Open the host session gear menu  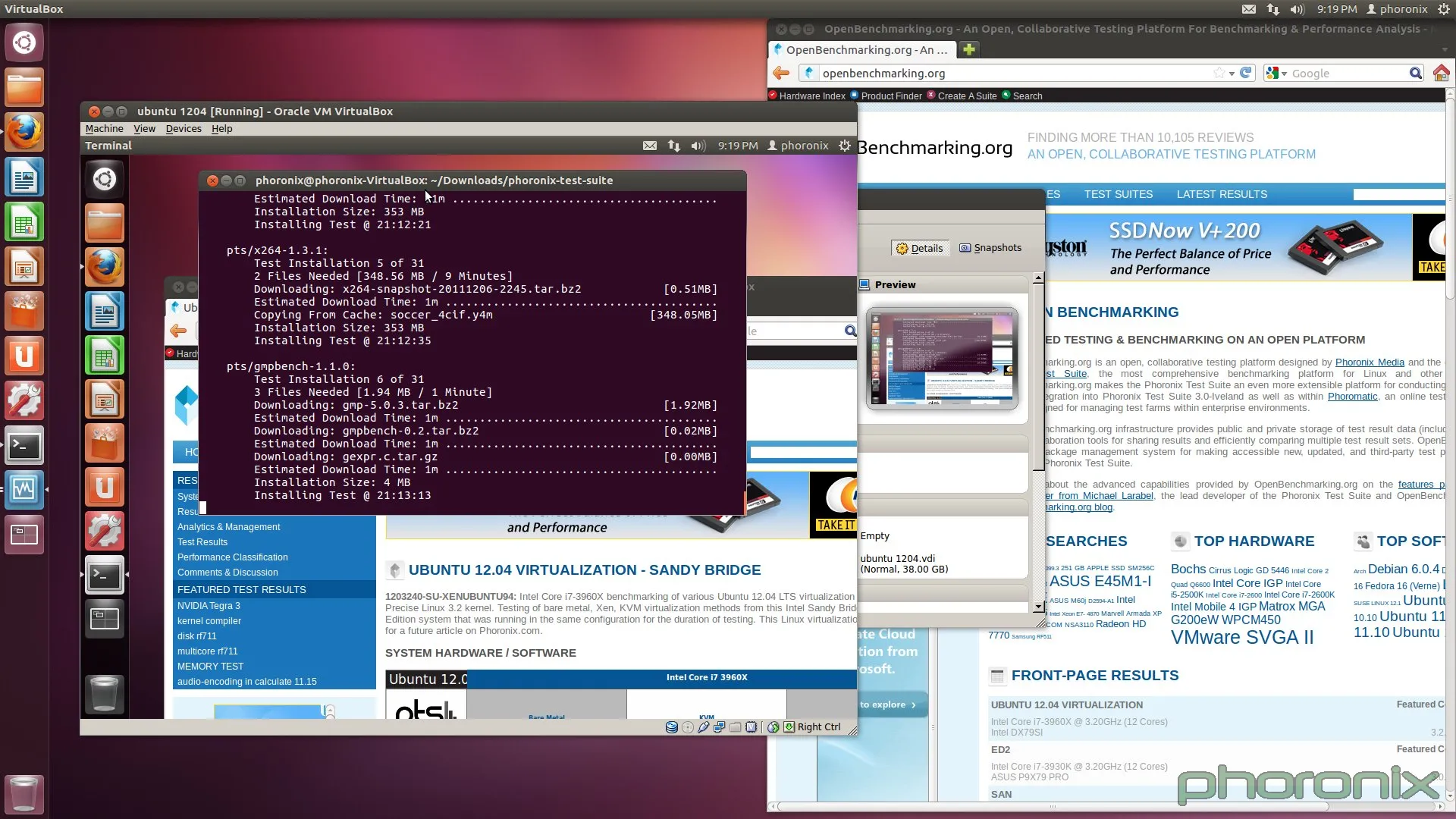coord(1443,9)
